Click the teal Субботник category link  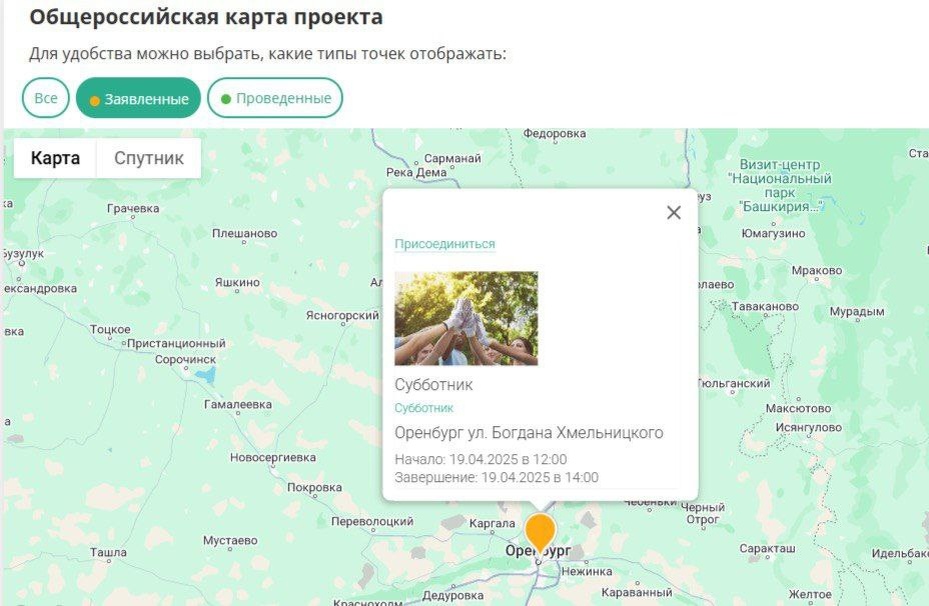[x=424, y=408]
